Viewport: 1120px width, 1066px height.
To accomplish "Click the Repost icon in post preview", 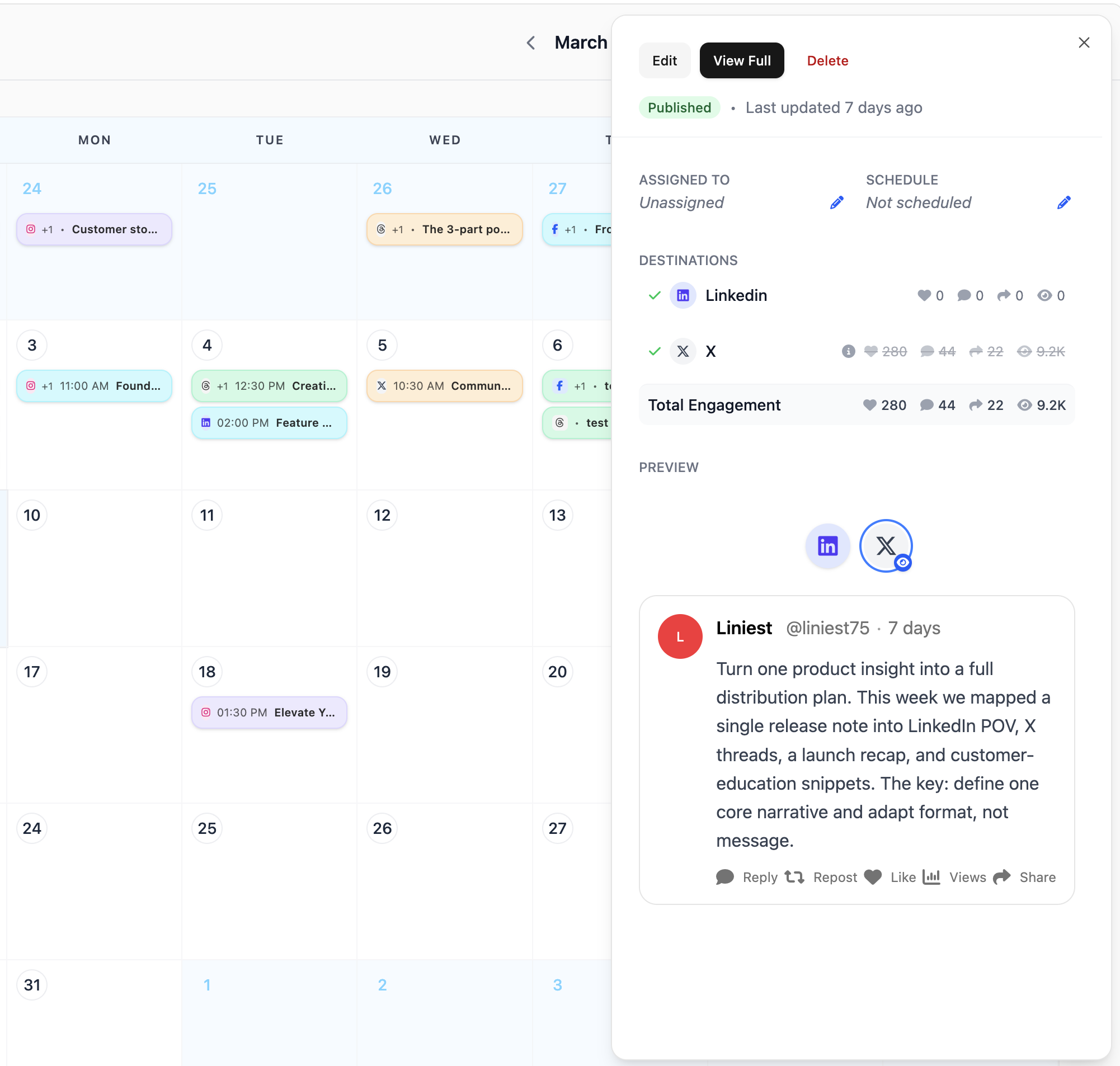I will tap(794, 877).
